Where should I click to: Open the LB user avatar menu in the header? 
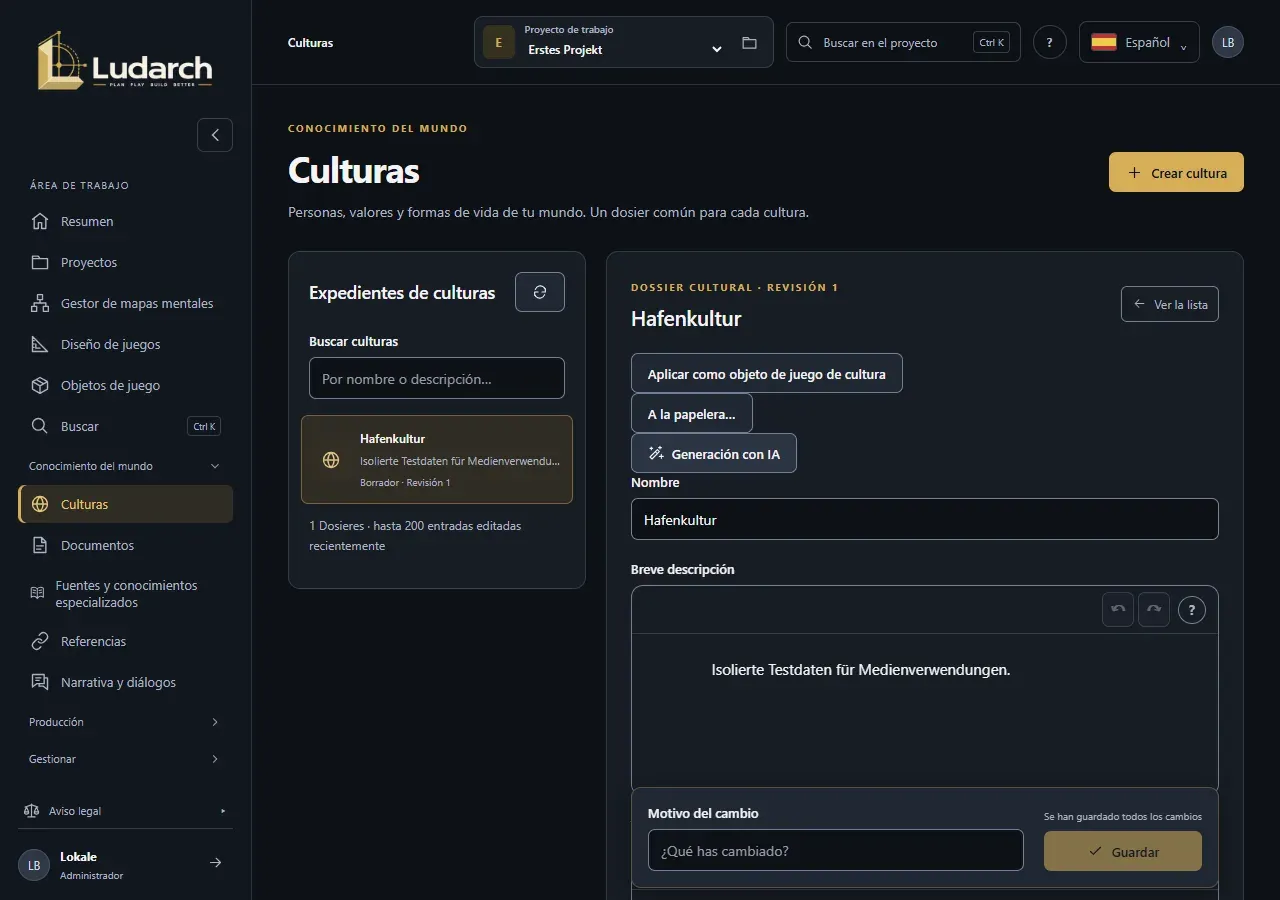[1228, 43]
